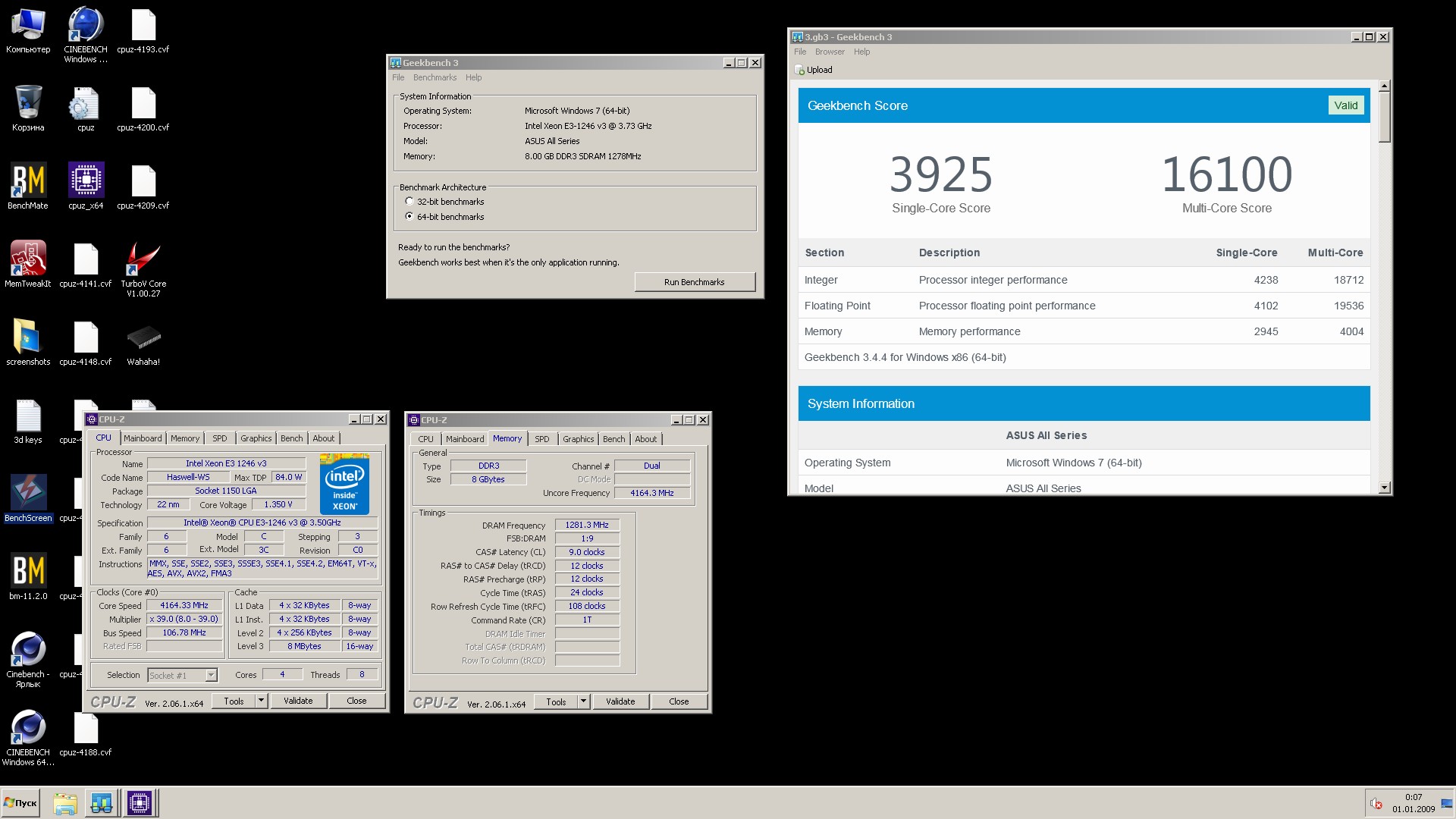Launch the BenchMate shortcut icon
The height and width of the screenshot is (819, 1456).
28,187
